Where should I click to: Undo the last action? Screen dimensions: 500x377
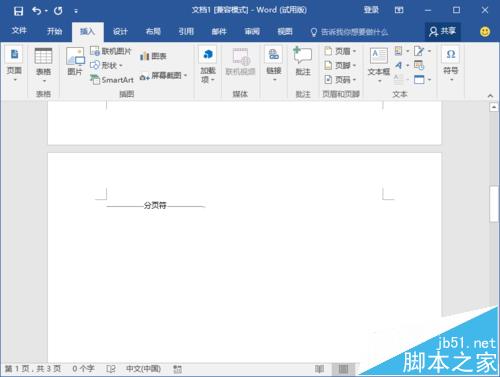[36, 11]
